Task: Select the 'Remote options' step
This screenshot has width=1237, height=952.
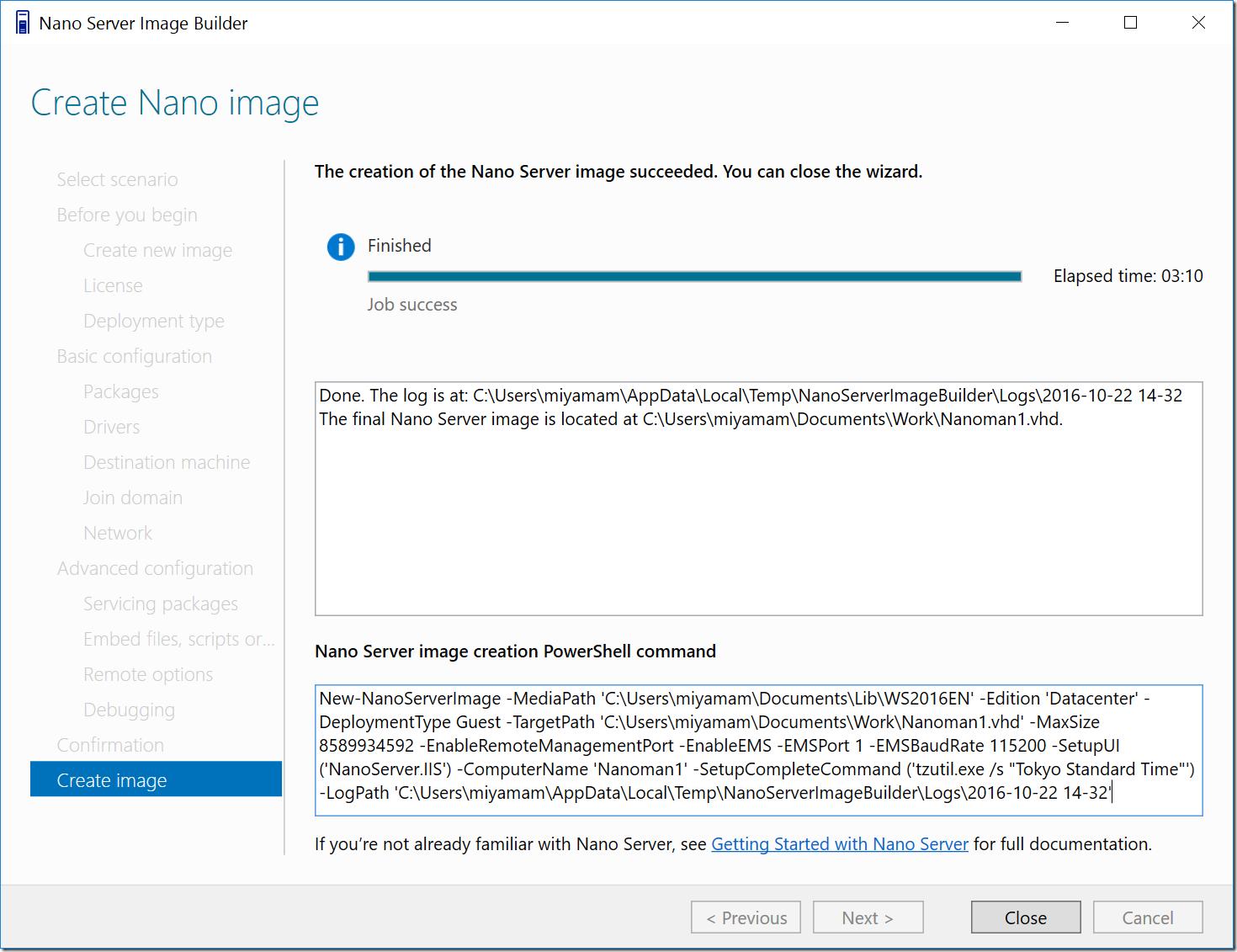Action: click(148, 674)
